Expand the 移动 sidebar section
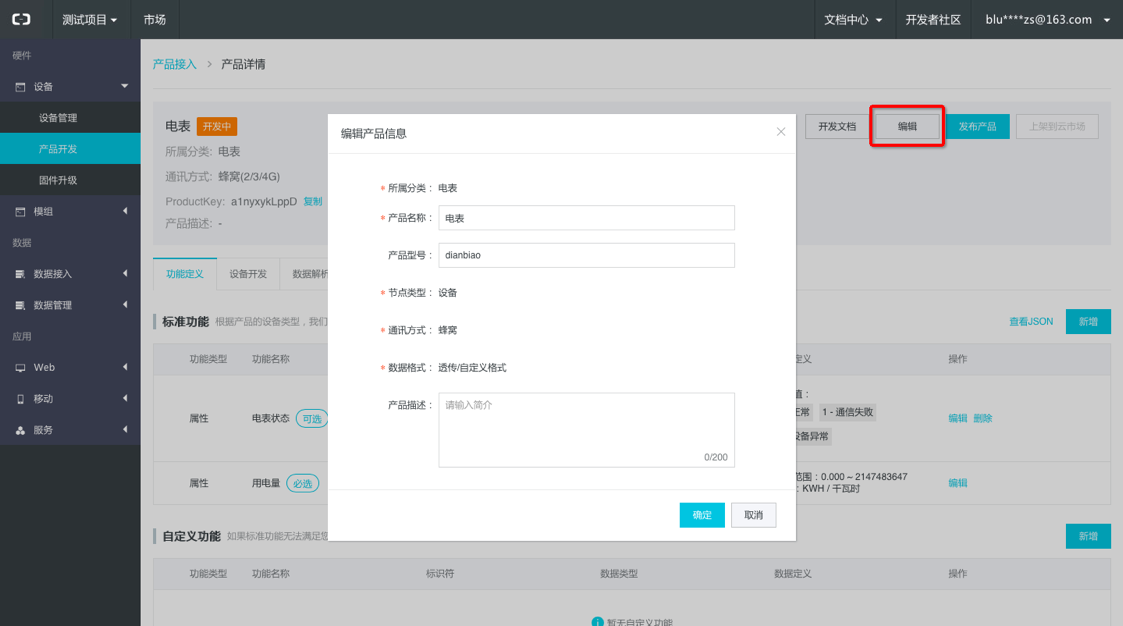The height and width of the screenshot is (626, 1123). [x=125, y=398]
